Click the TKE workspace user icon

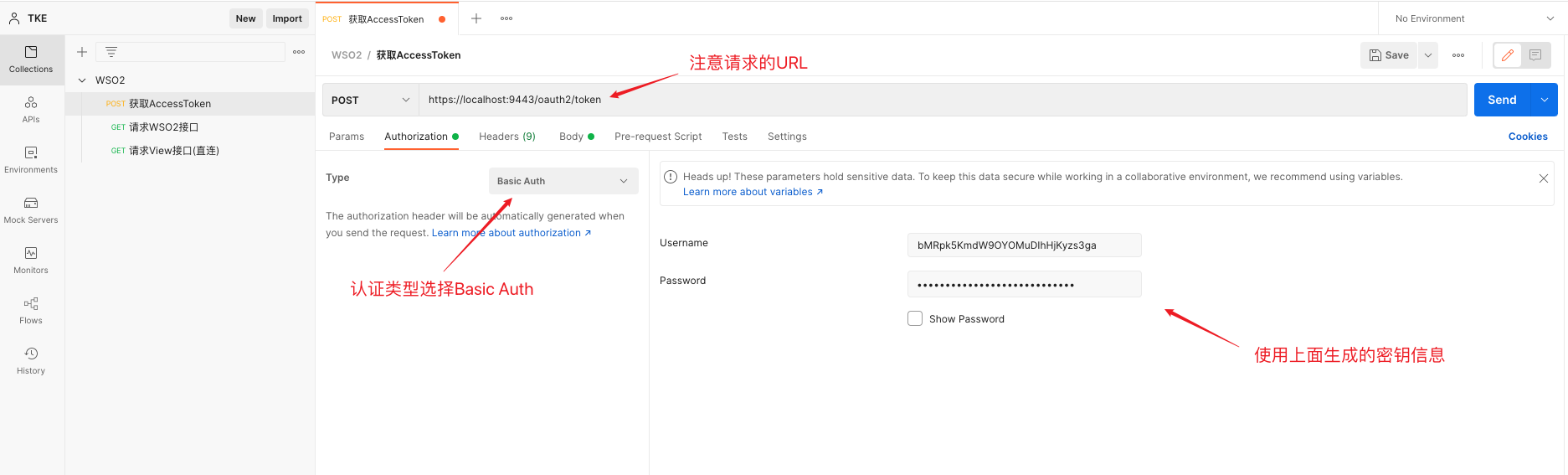click(x=14, y=18)
